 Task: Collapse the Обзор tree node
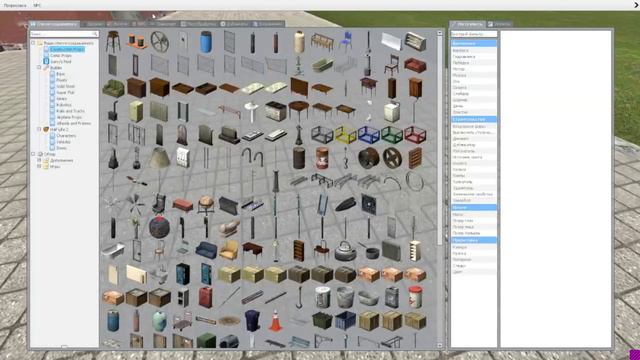(33, 154)
